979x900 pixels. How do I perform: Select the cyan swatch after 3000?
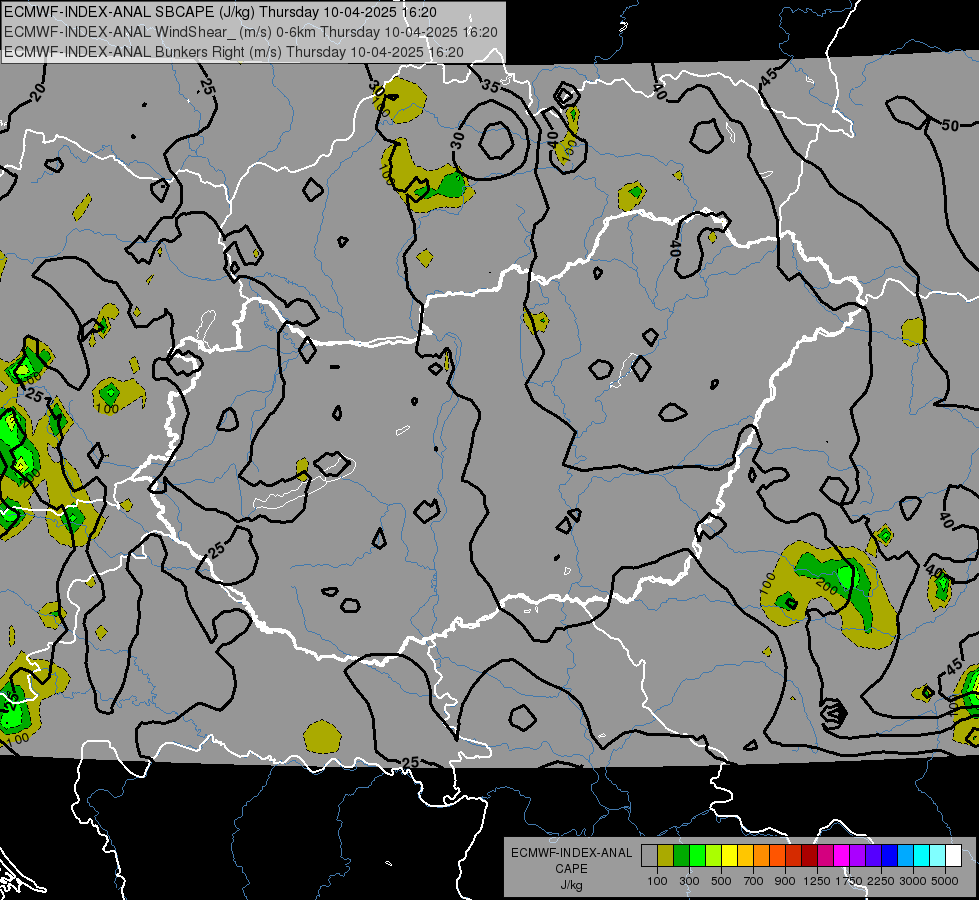pyautogui.click(x=922, y=855)
